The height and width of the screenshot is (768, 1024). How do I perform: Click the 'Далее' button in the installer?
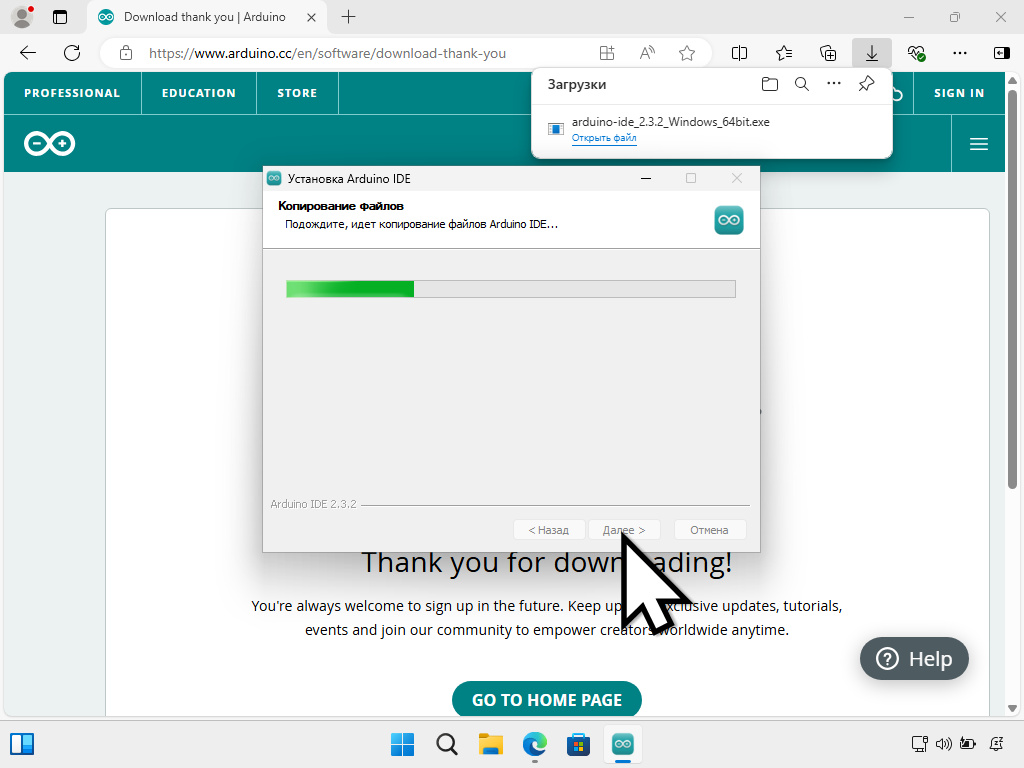click(x=624, y=530)
